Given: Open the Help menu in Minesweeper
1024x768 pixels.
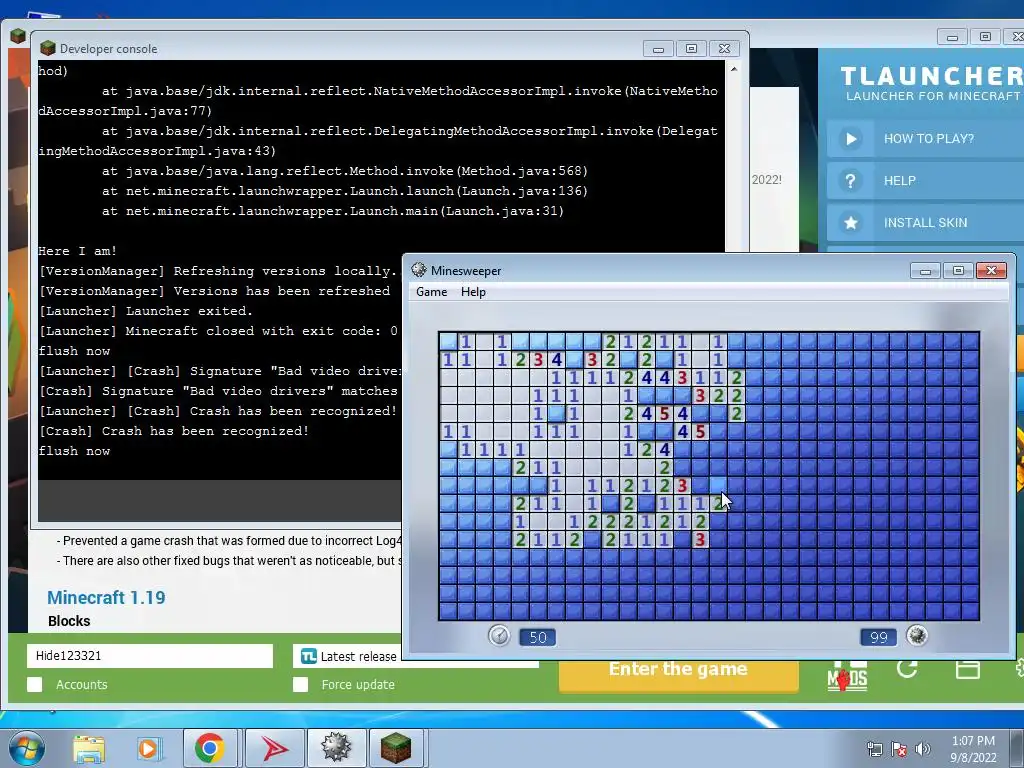Looking at the screenshot, I should (x=473, y=292).
